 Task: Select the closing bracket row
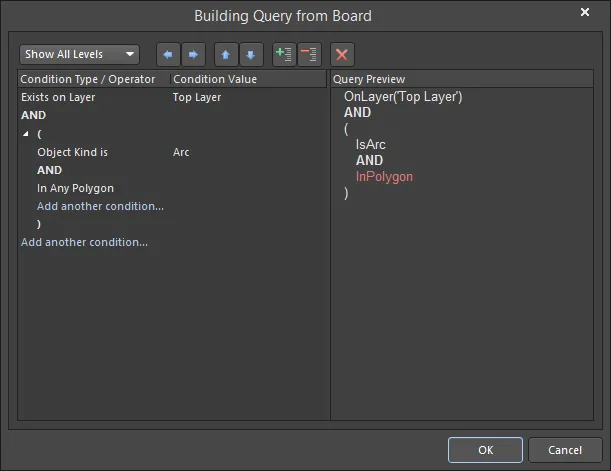point(39,224)
